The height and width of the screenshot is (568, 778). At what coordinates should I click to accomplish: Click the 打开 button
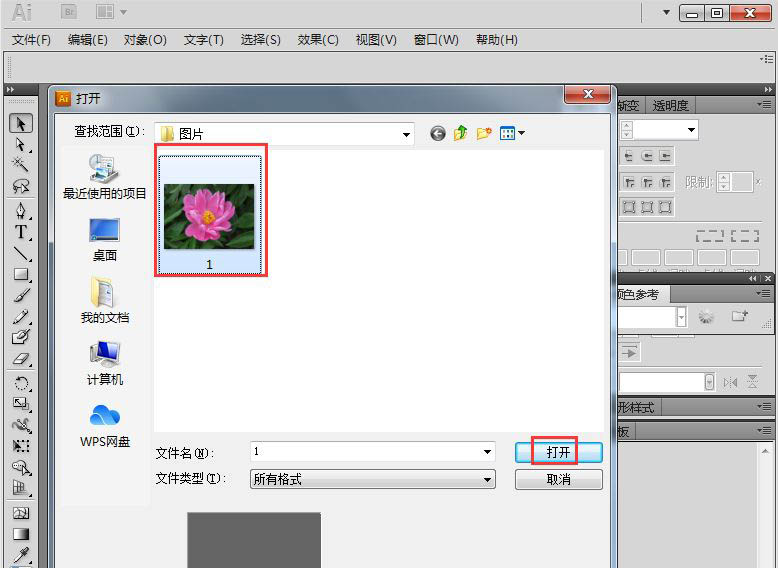point(559,452)
